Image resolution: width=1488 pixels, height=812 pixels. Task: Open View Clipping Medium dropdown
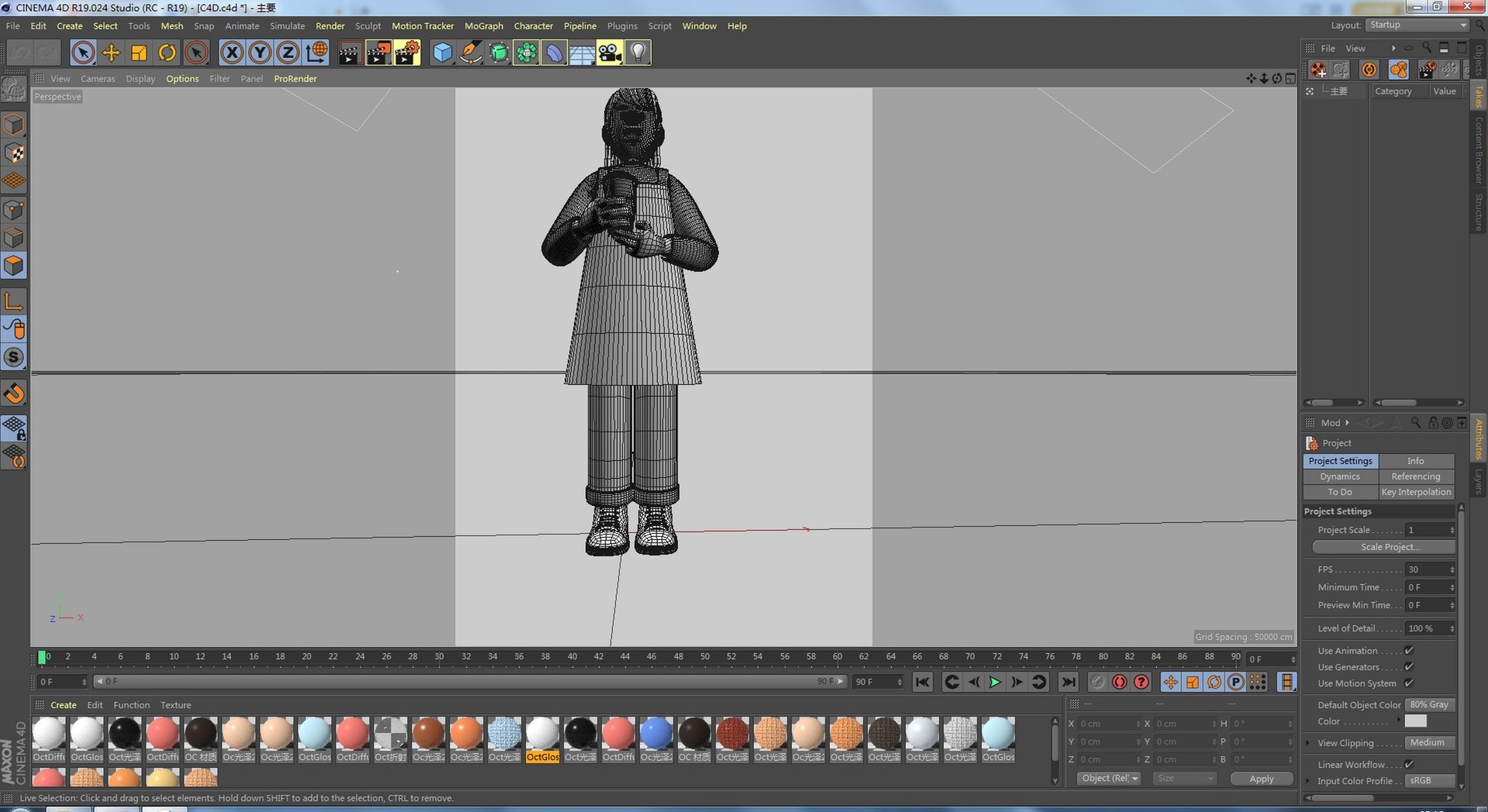[x=1430, y=743]
